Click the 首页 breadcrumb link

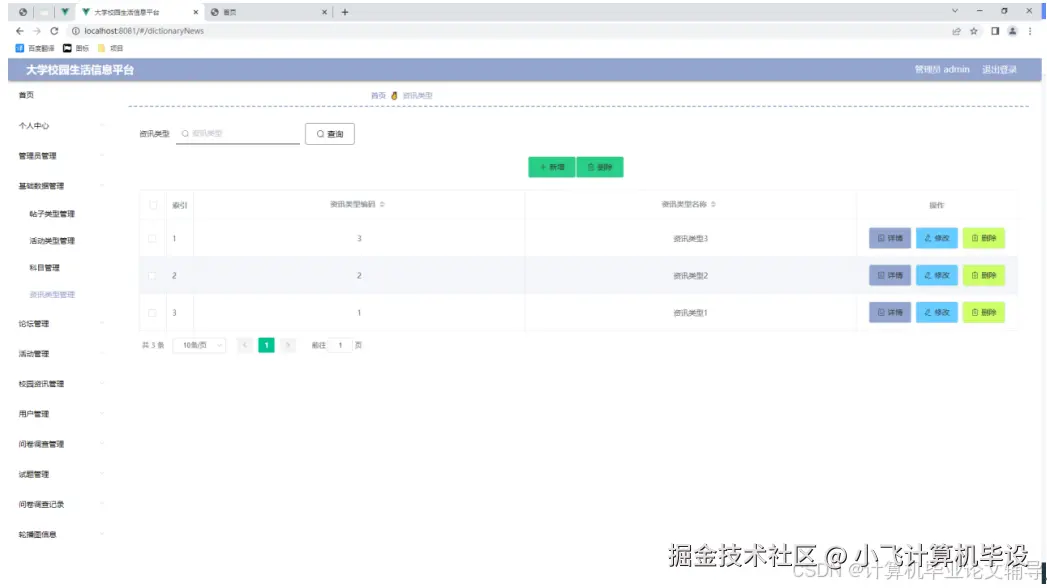(x=379, y=95)
